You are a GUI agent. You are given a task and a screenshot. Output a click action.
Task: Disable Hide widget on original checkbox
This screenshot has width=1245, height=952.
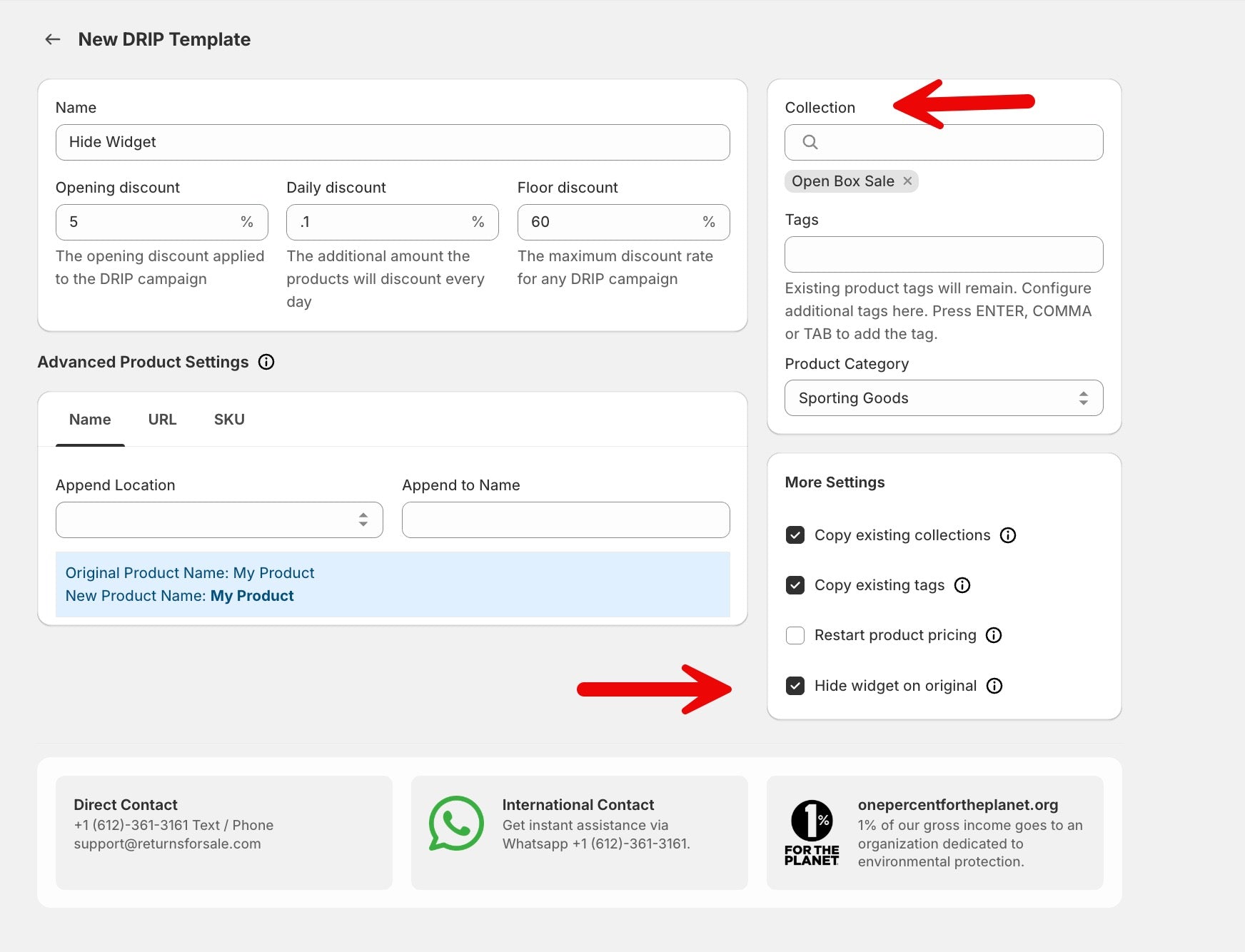[x=795, y=686]
